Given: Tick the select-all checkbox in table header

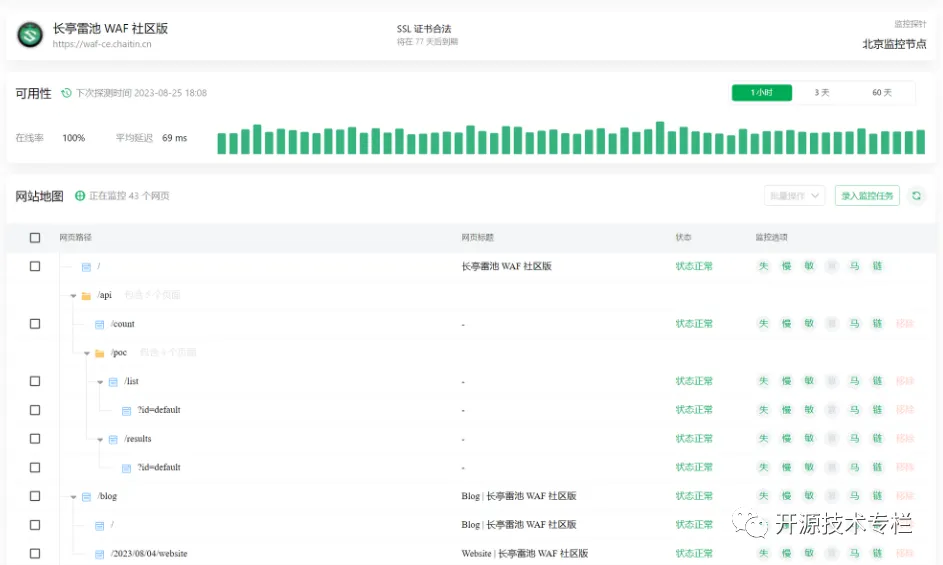Looking at the screenshot, I should (x=35, y=238).
